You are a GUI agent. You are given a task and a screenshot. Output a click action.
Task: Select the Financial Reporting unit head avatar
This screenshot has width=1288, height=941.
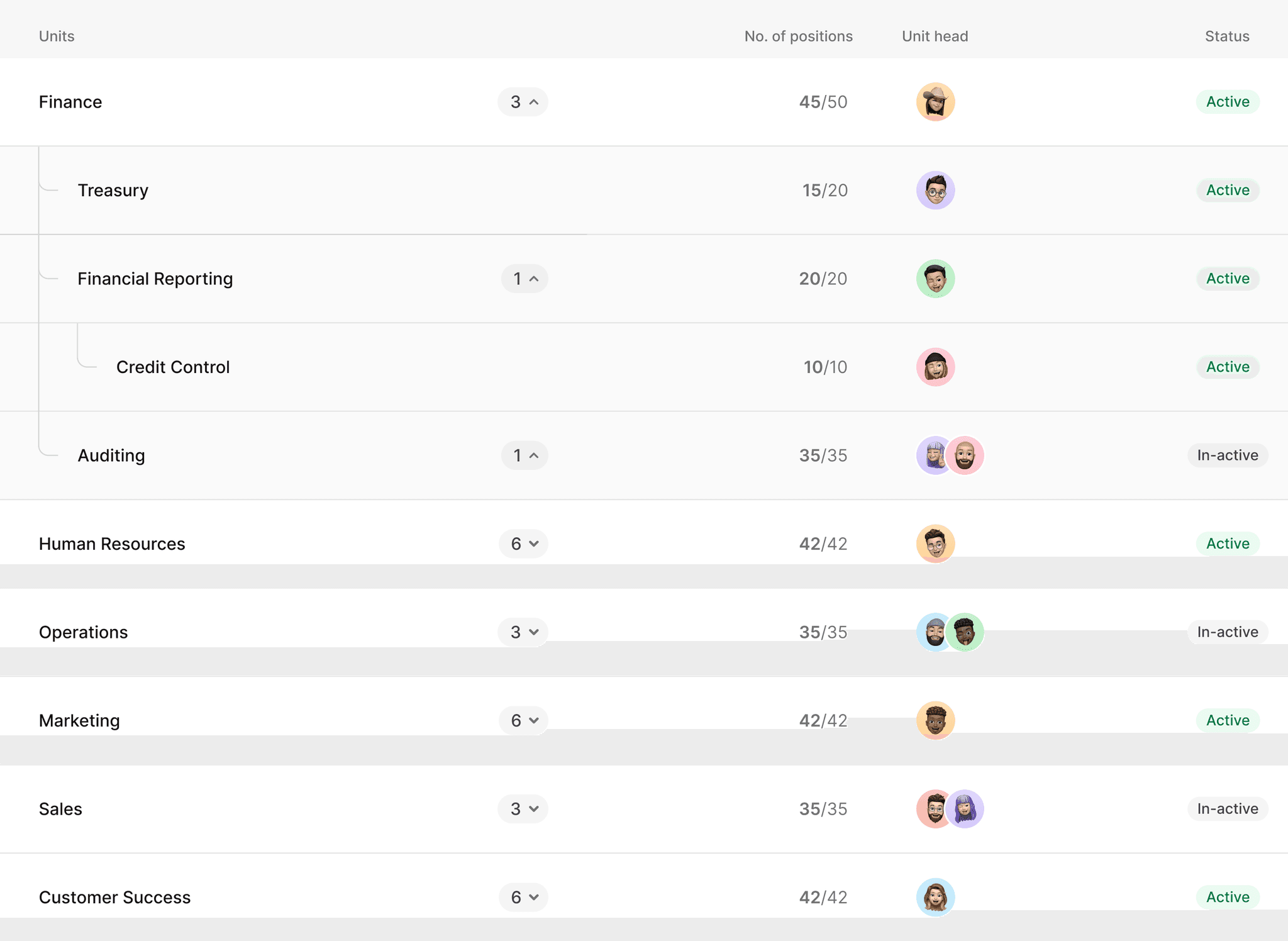click(935, 278)
